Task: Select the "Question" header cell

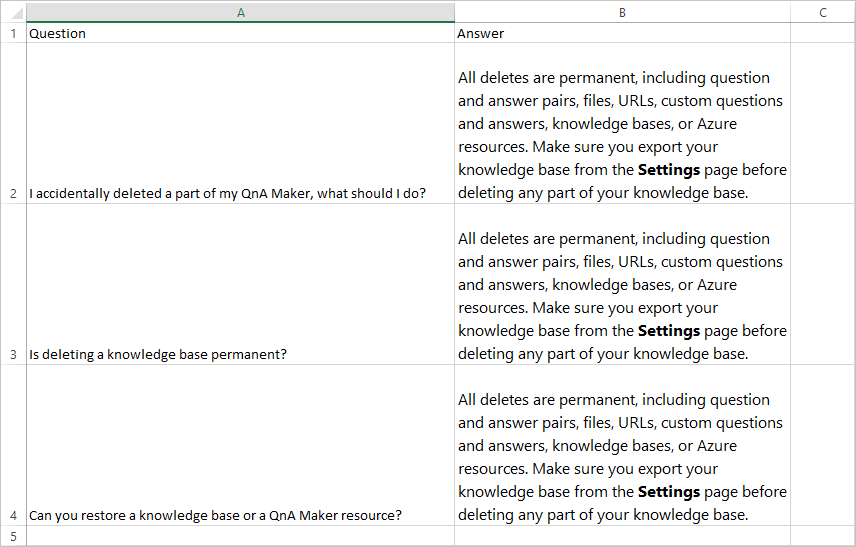Action: point(240,33)
